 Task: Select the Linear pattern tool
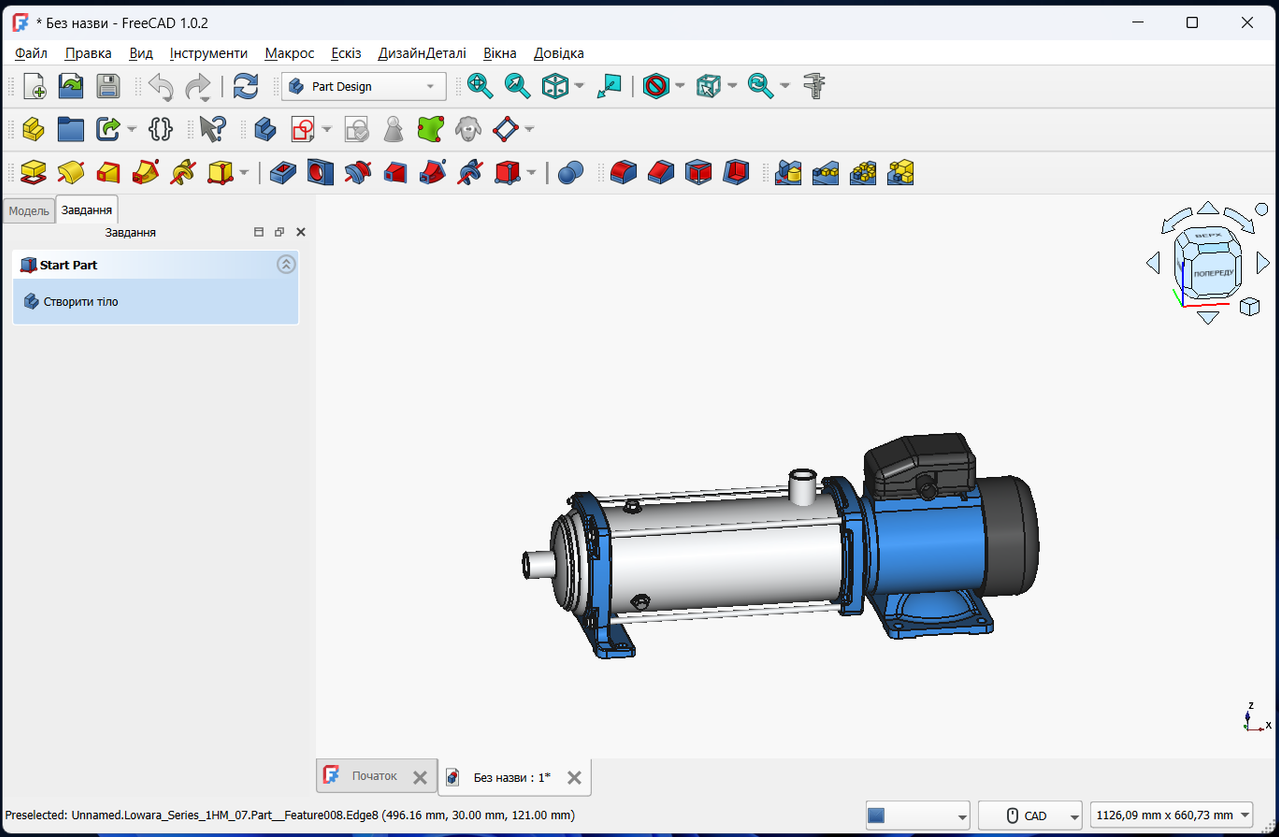click(825, 173)
